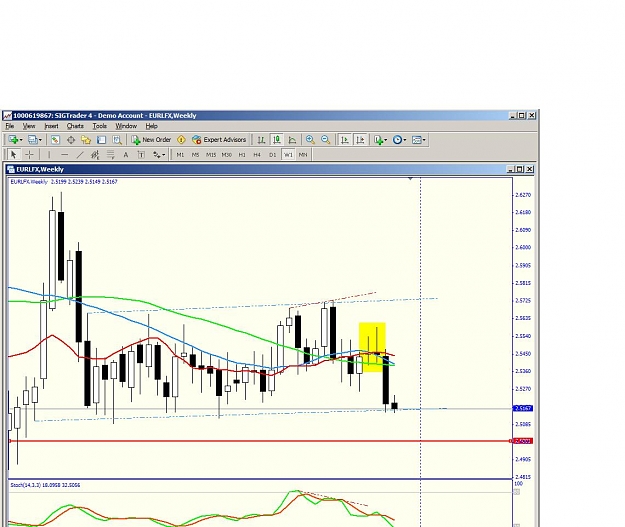Click the current price 2.5167 label
625x527 pixels.
click(x=523, y=408)
